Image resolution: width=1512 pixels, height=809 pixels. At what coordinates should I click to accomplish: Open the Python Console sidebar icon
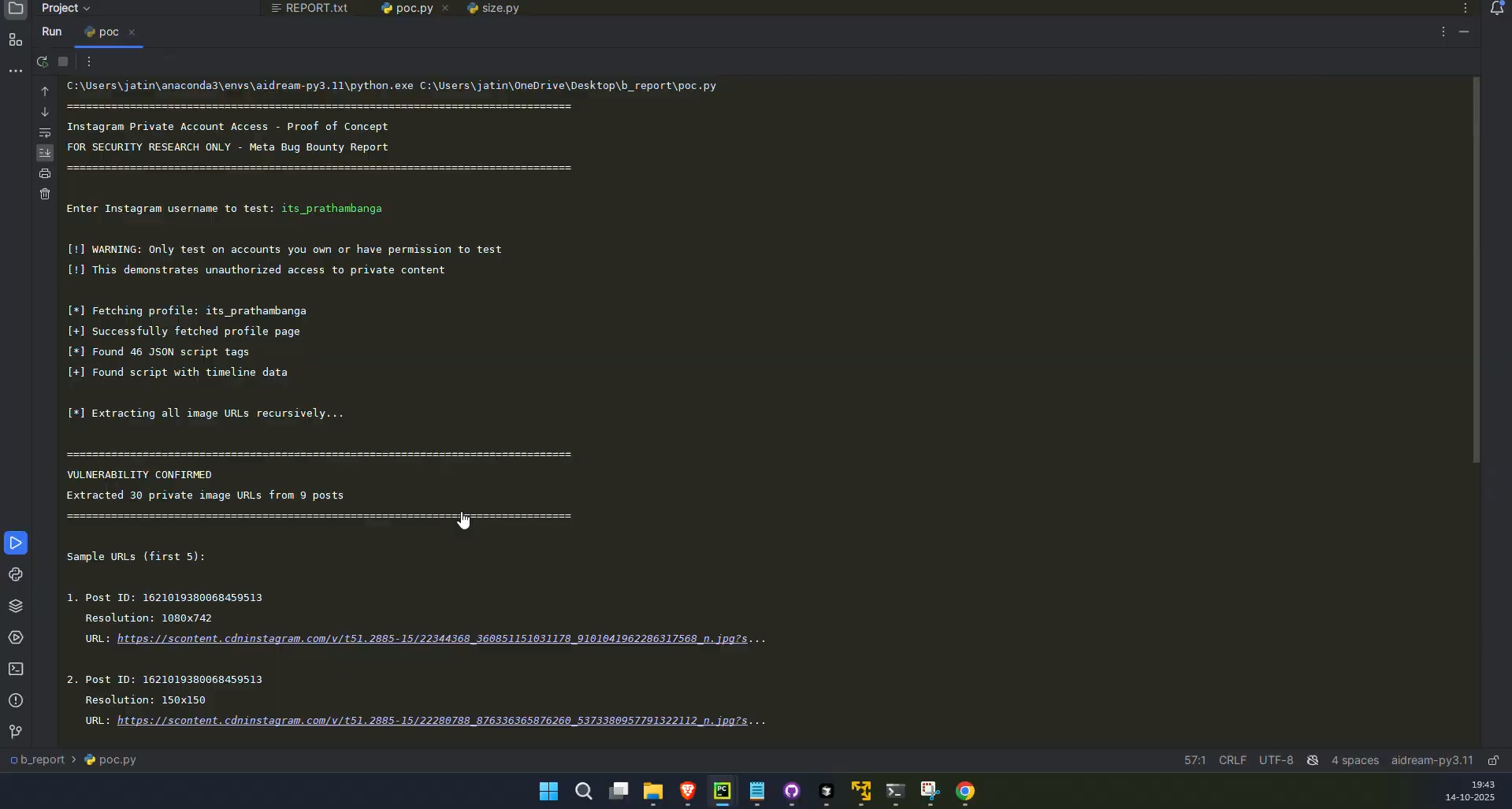(x=16, y=574)
